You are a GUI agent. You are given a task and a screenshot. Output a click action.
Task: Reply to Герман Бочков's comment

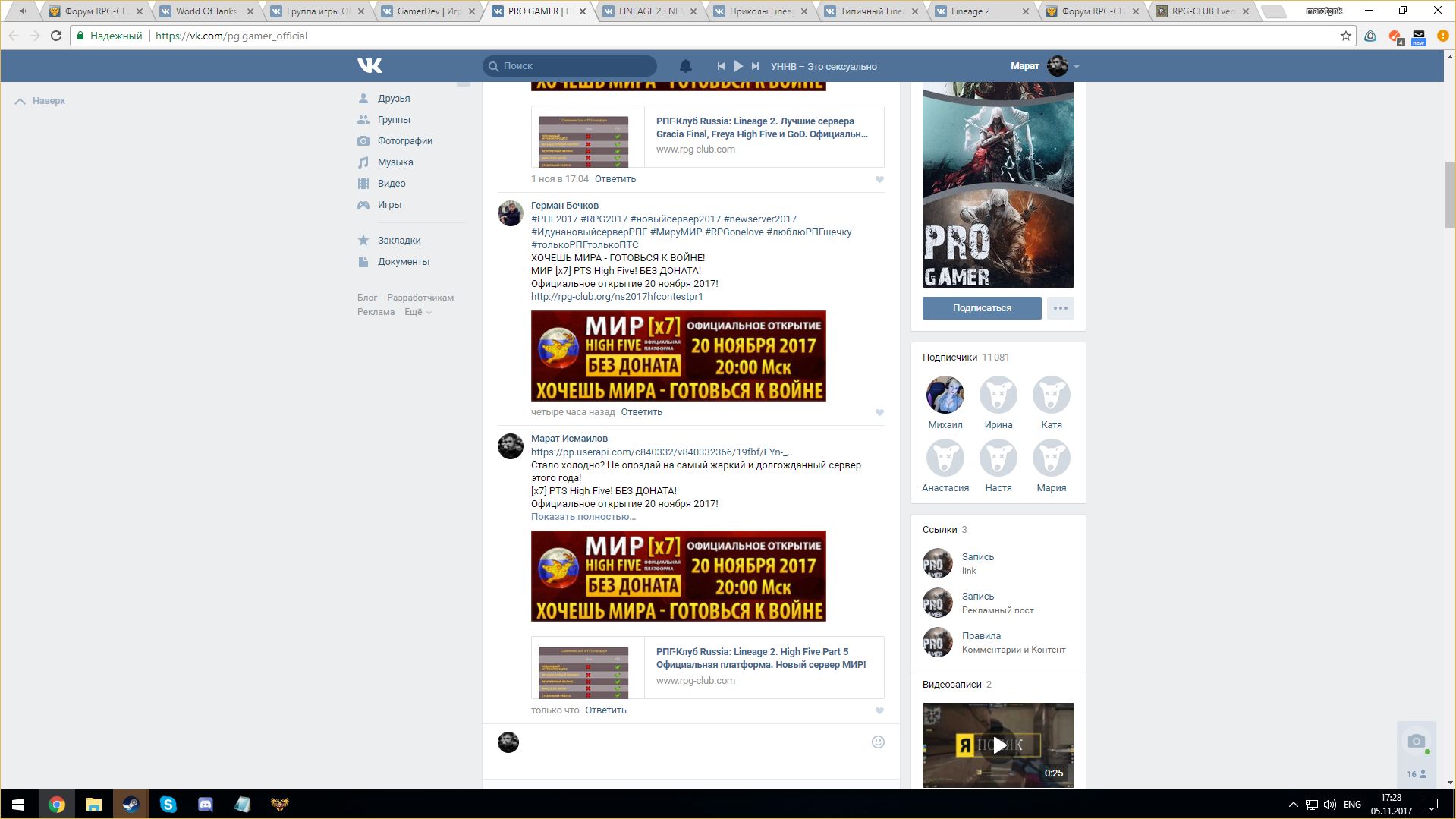[642, 412]
